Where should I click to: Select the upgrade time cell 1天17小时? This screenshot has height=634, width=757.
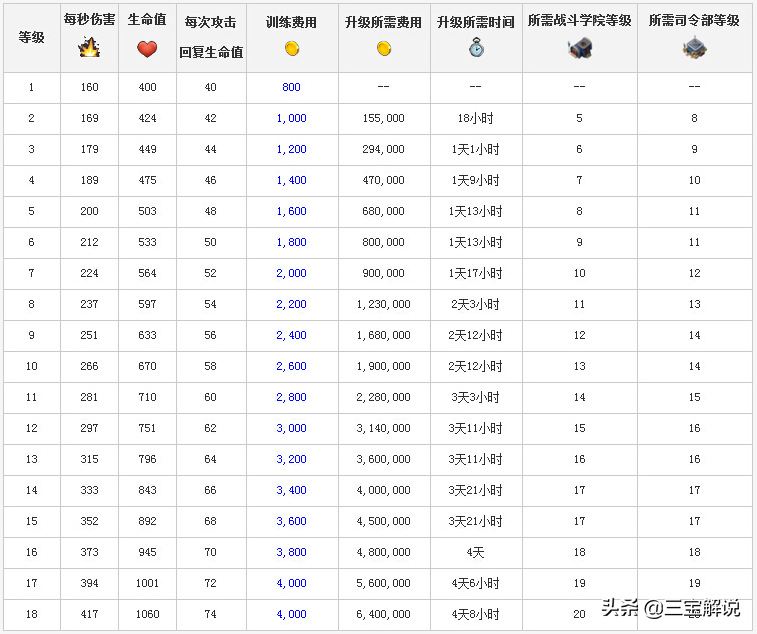pyautogui.click(x=476, y=273)
